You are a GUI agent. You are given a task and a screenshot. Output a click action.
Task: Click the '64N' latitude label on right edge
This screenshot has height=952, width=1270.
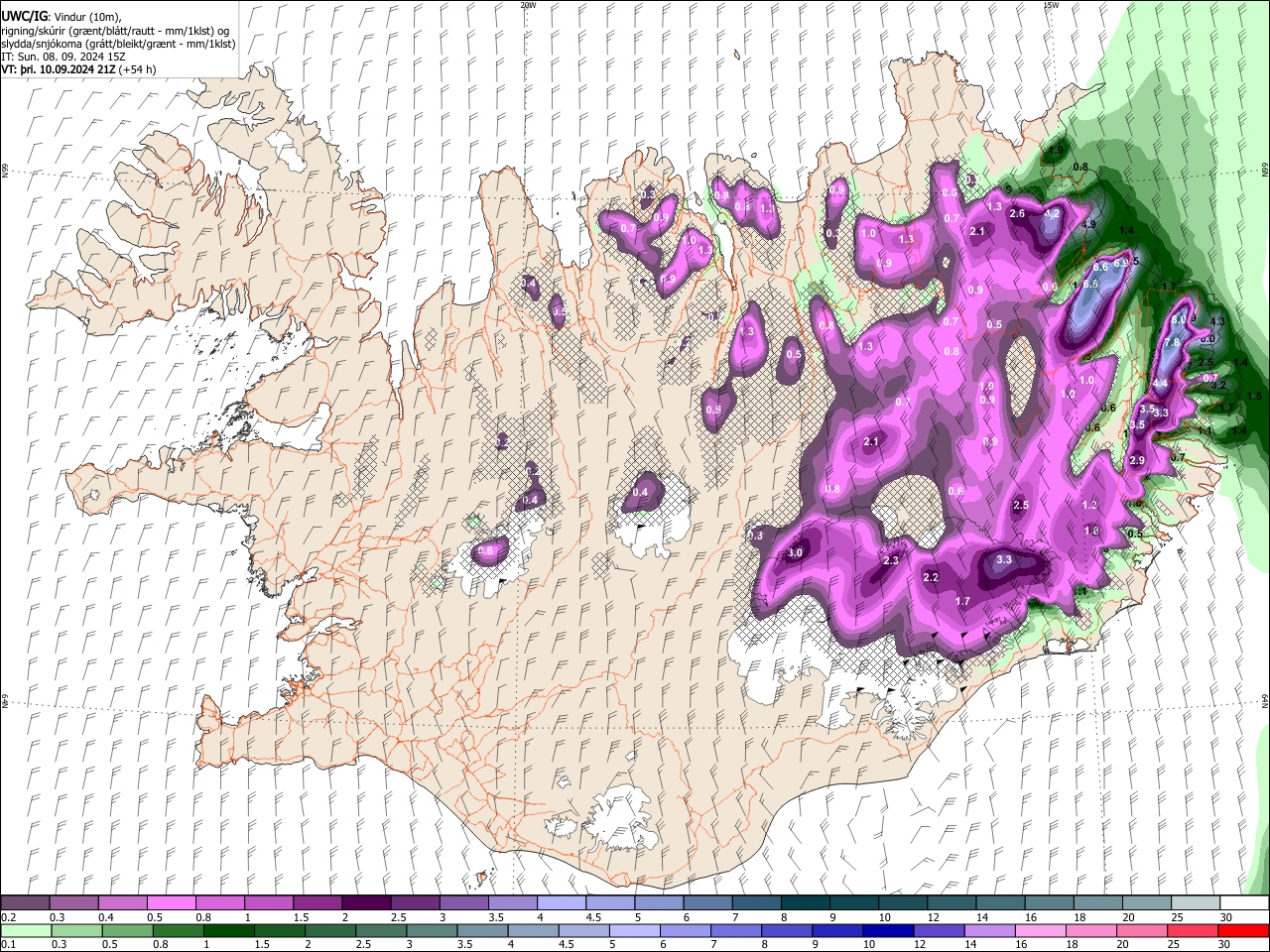[x=1265, y=701]
